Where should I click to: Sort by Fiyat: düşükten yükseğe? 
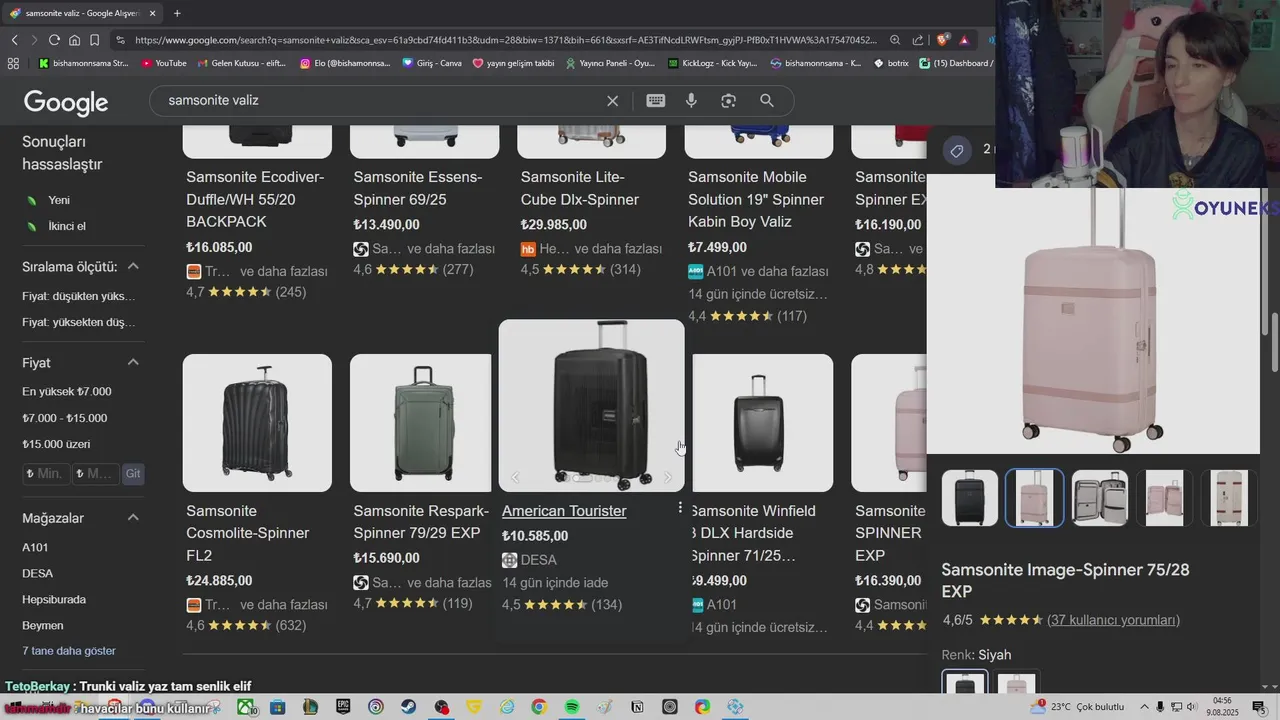pyautogui.click(x=78, y=296)
